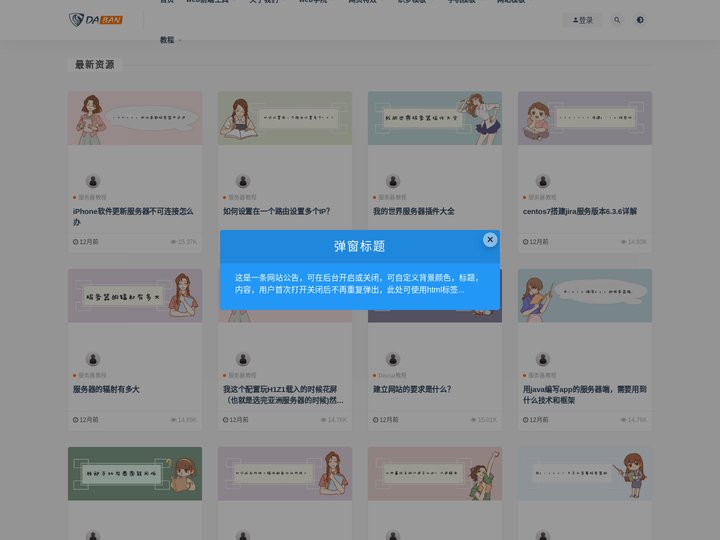Click author avatar on 用java编写app card
The height and width of the screenshot is (540, 720).
543,359
